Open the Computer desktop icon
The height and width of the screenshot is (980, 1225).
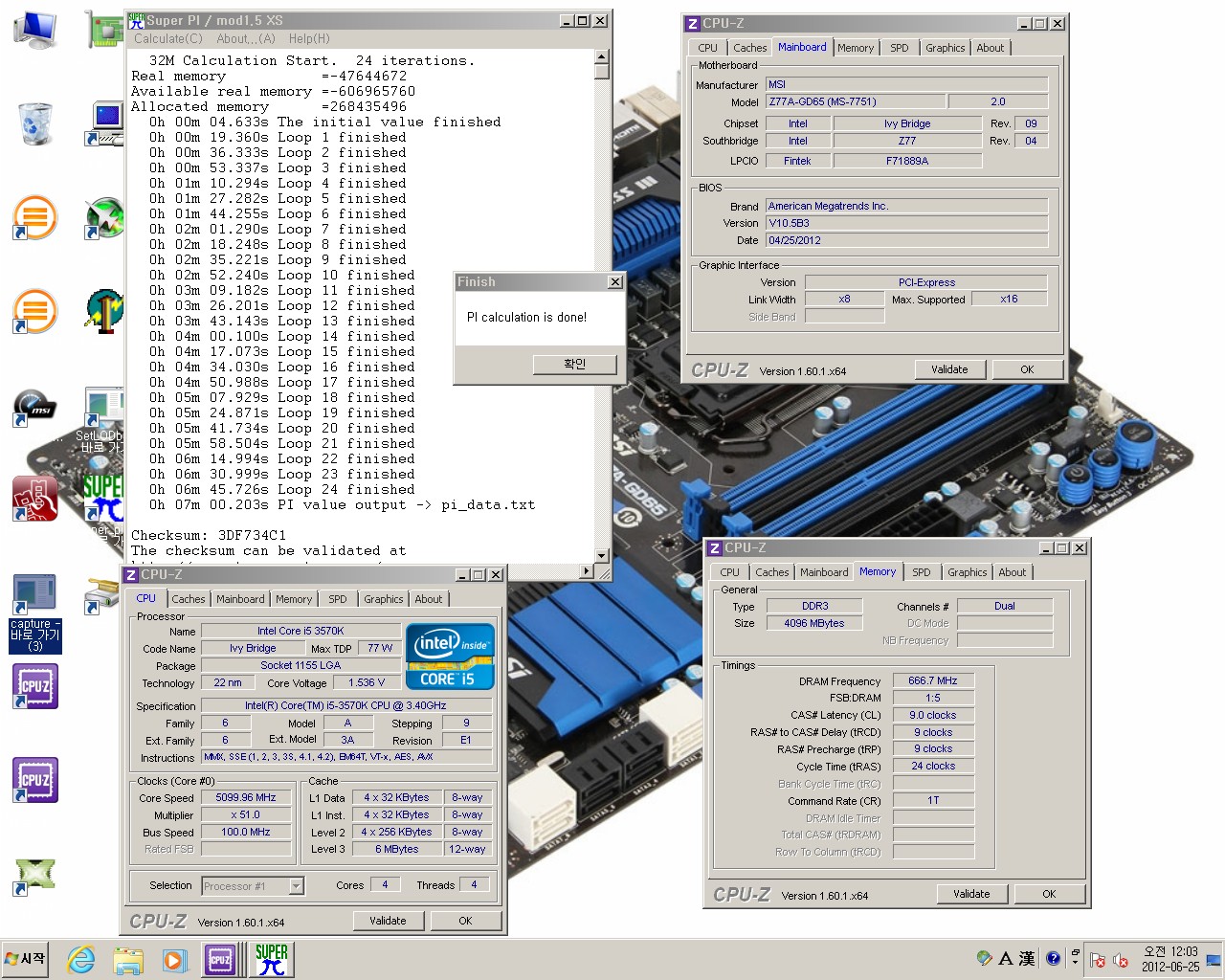point(35,29)
